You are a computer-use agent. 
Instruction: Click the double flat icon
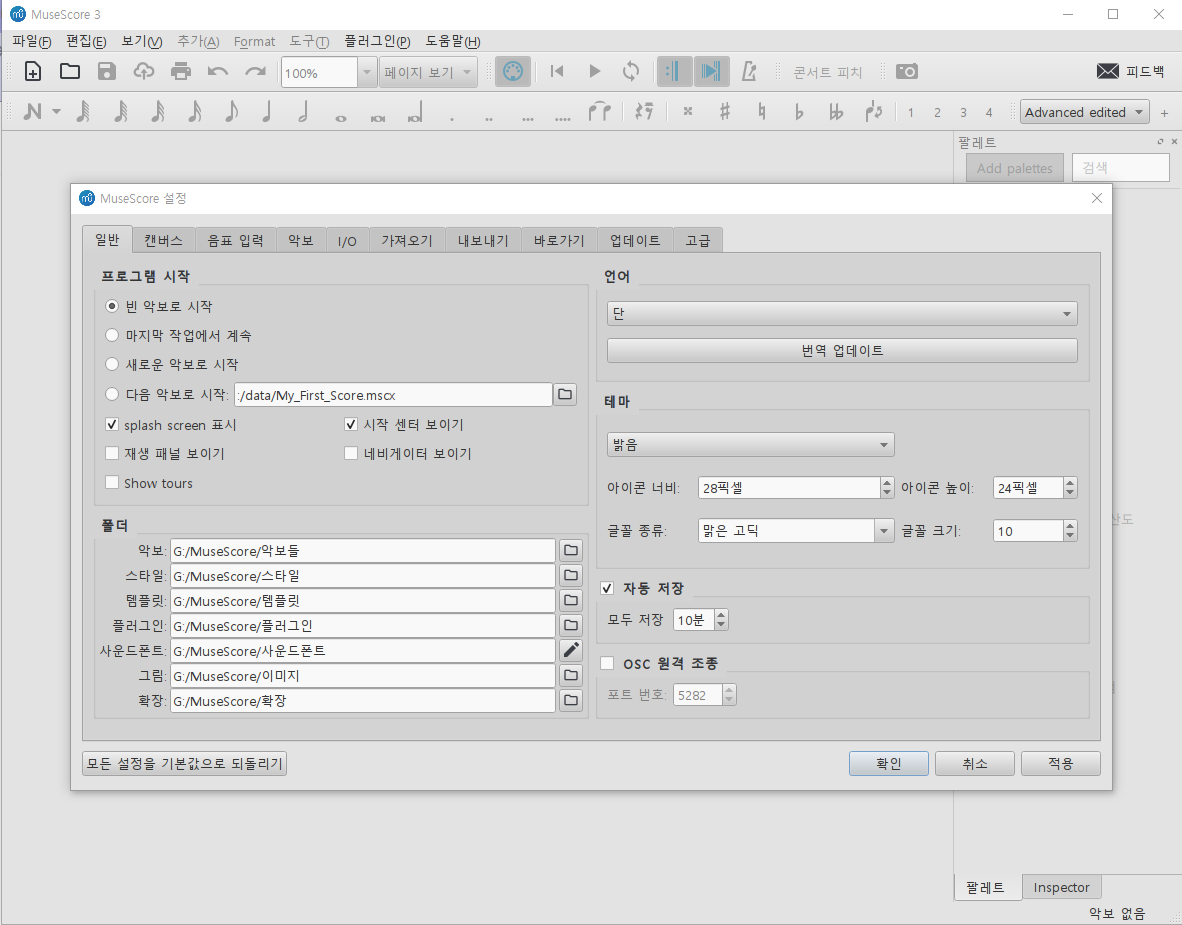pyautogui.click(x=836, y=112)
